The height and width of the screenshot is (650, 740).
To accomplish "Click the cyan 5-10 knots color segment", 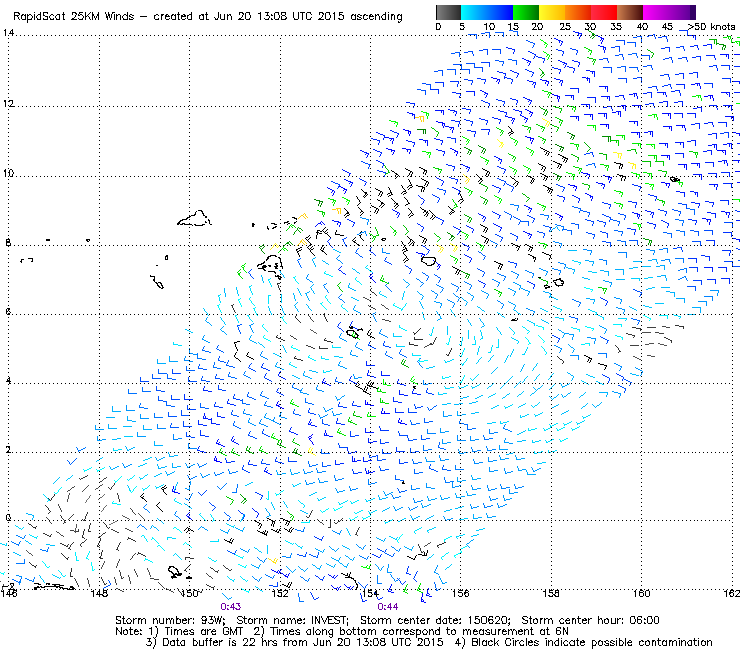I will click(x=474, y=12).
